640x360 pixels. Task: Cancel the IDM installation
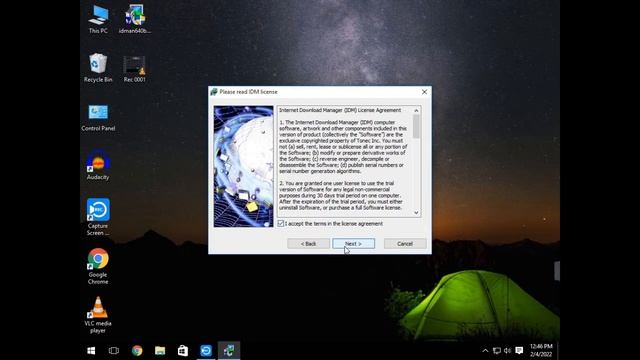click(405, 244)
